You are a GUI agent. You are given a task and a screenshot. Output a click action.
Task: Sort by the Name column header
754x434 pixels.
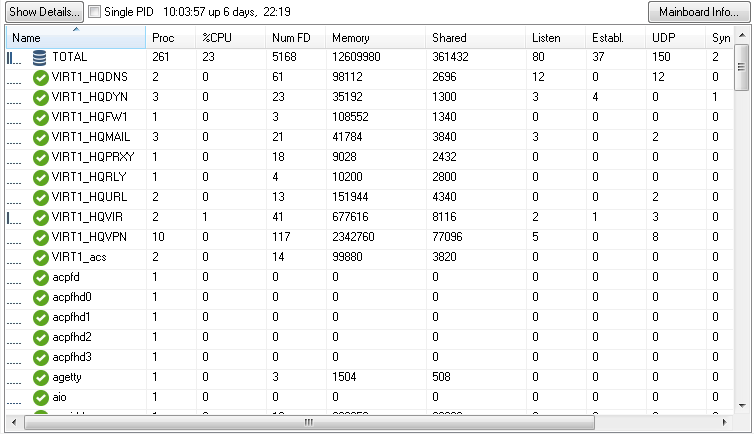click(x=76, y=38)
